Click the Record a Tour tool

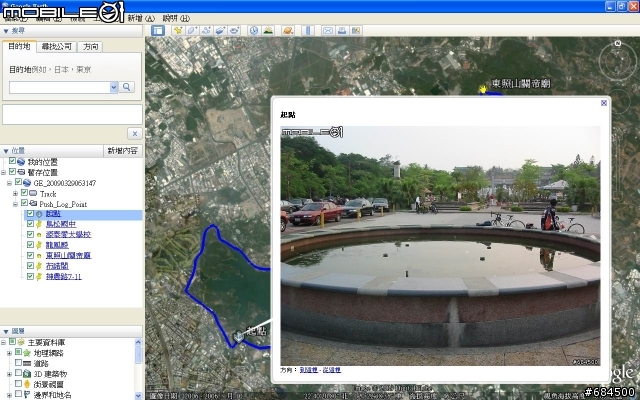(x=234, y=31)
